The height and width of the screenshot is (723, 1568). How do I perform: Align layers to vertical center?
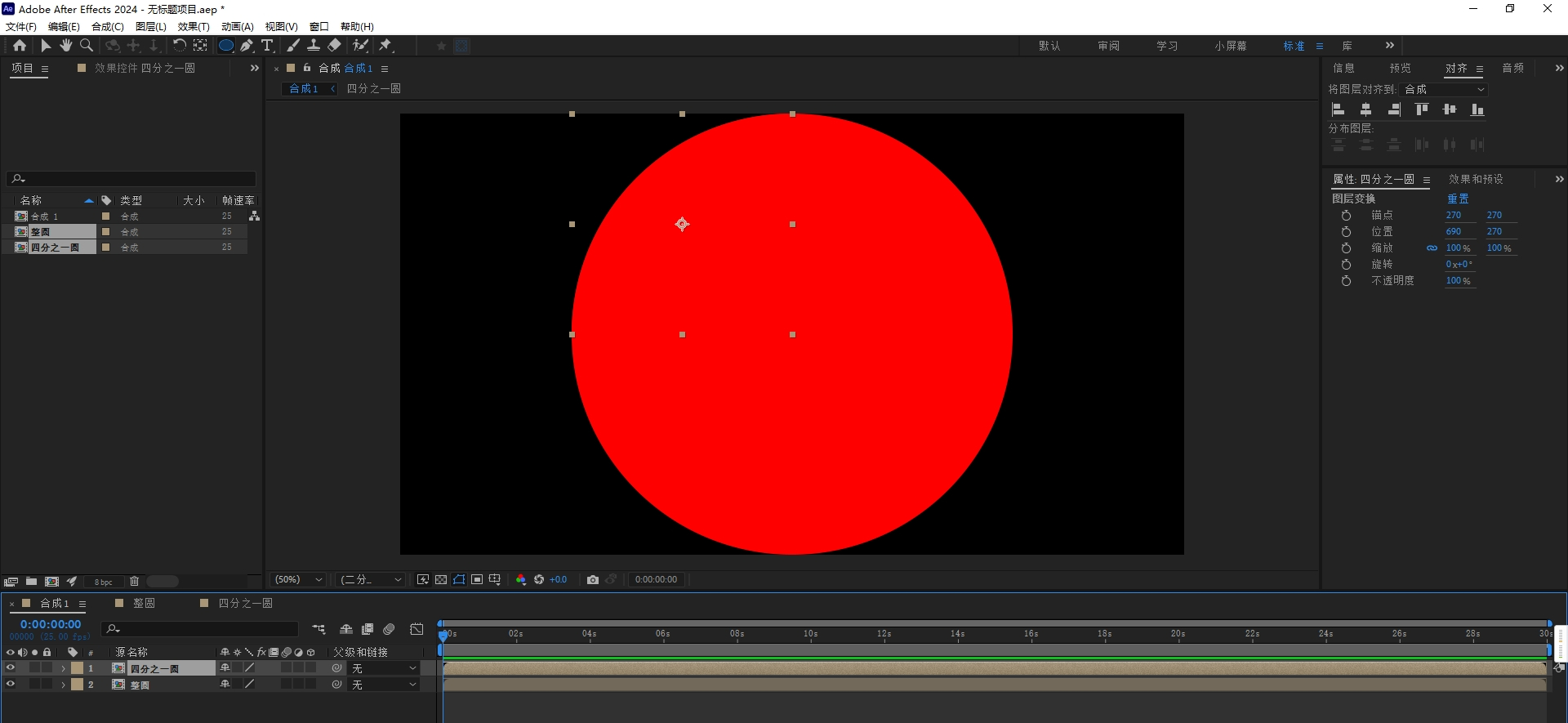click(x=1450, y=109)
